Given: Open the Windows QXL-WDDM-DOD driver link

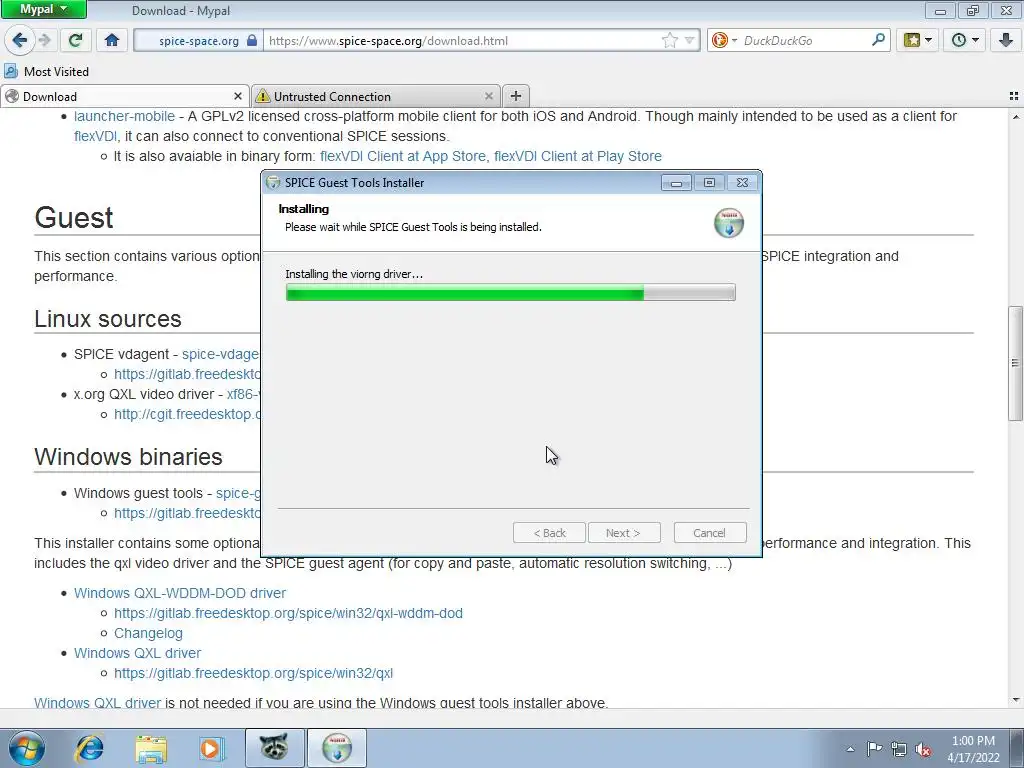Looking at the screenshot, I should (x=180, y=593).
